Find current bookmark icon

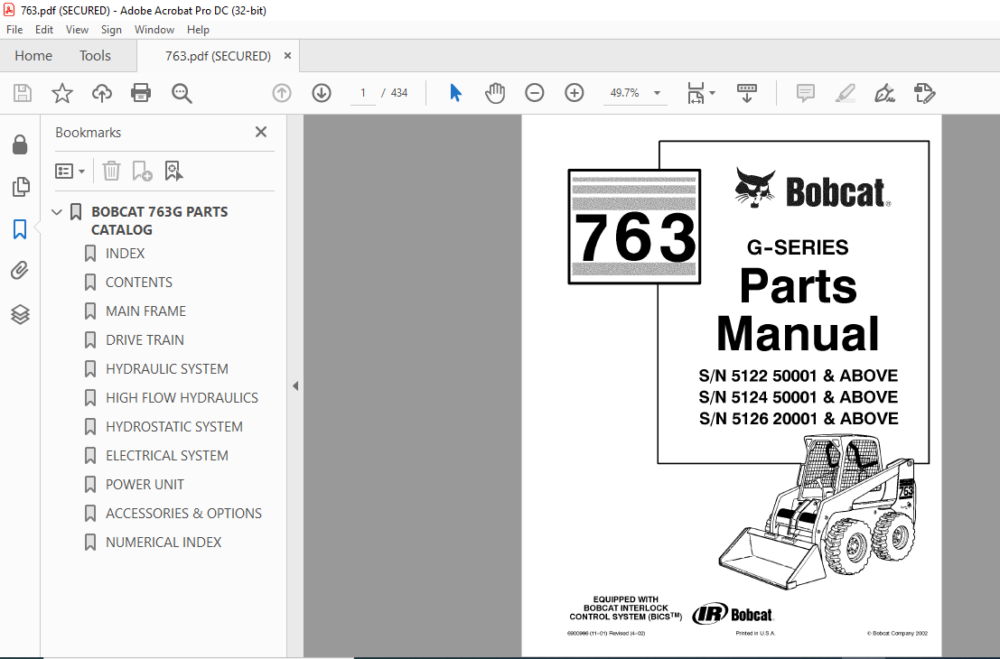click(x=173, y=171)
